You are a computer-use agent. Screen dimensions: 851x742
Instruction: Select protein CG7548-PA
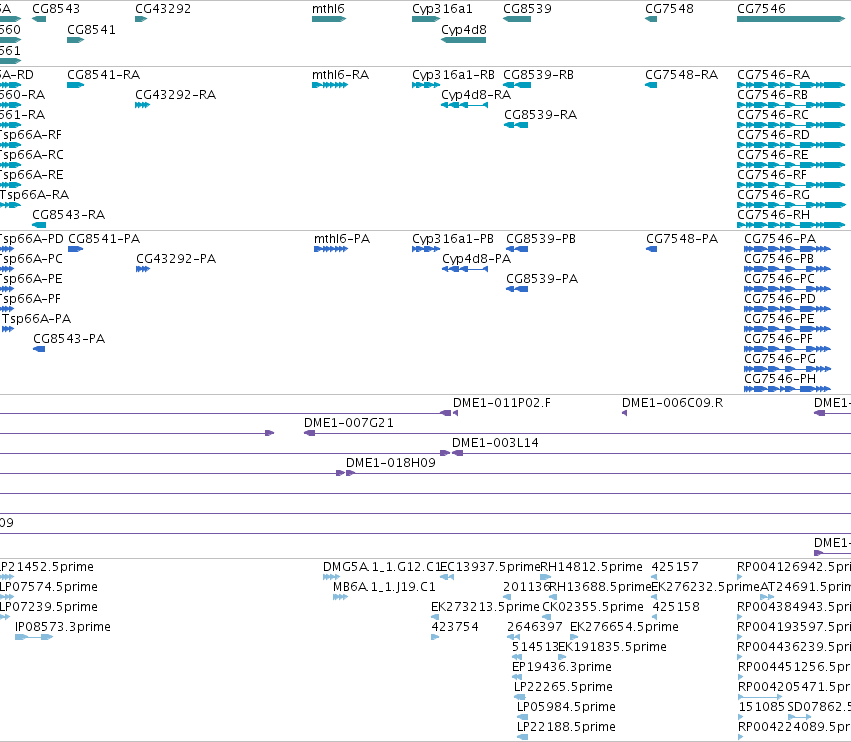pos(682,239)
